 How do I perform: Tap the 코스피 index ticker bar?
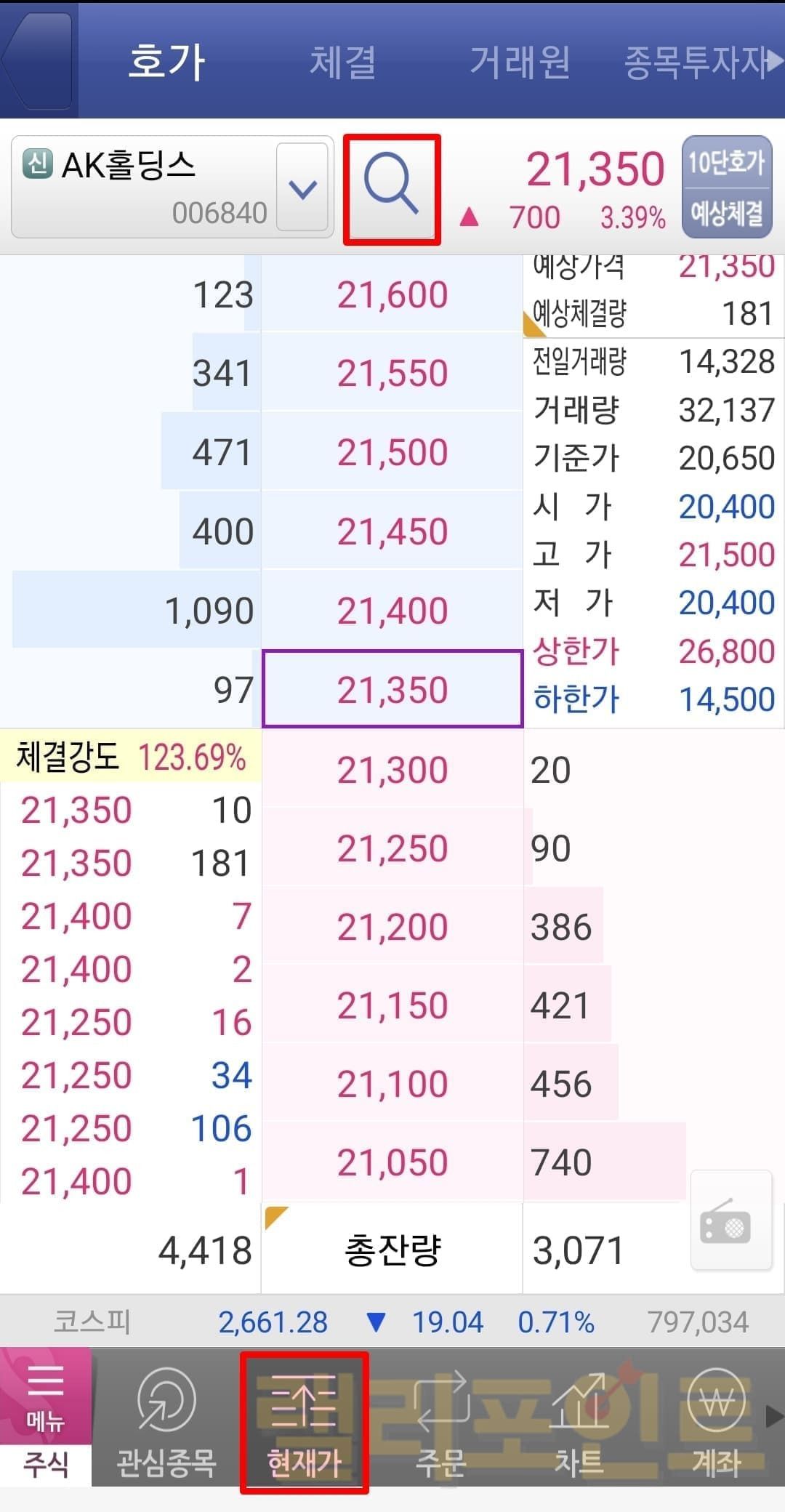click(392, 1322)
